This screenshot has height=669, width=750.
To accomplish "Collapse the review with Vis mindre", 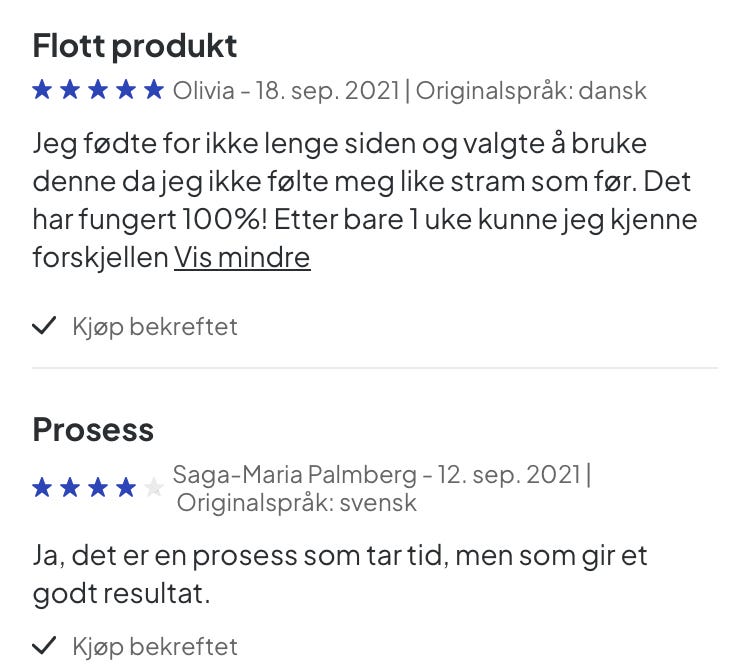I will coord(242,258).
